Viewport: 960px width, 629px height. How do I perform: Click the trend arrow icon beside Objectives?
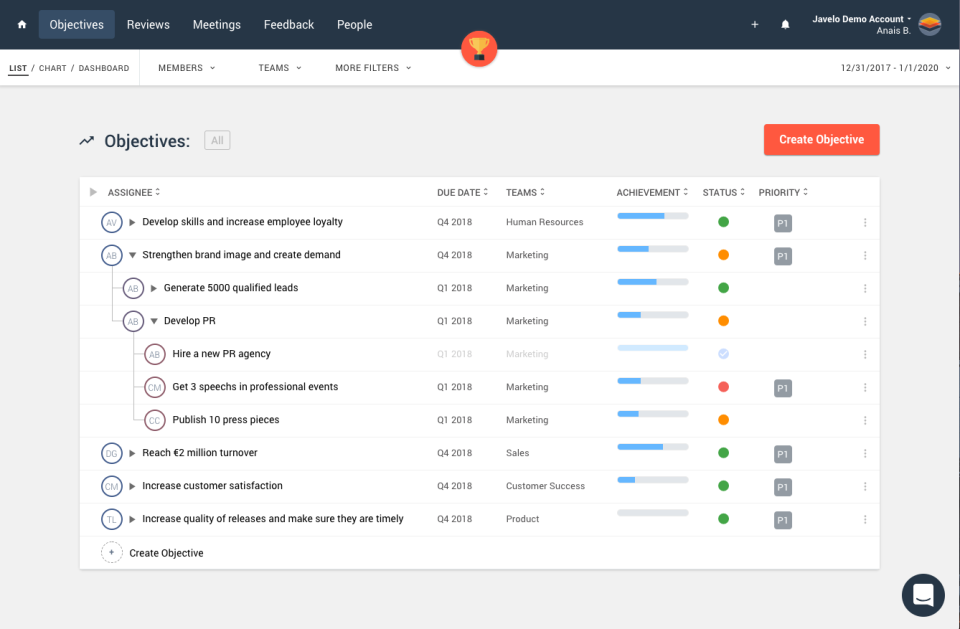pyautogui.click(x=86, y=141)
